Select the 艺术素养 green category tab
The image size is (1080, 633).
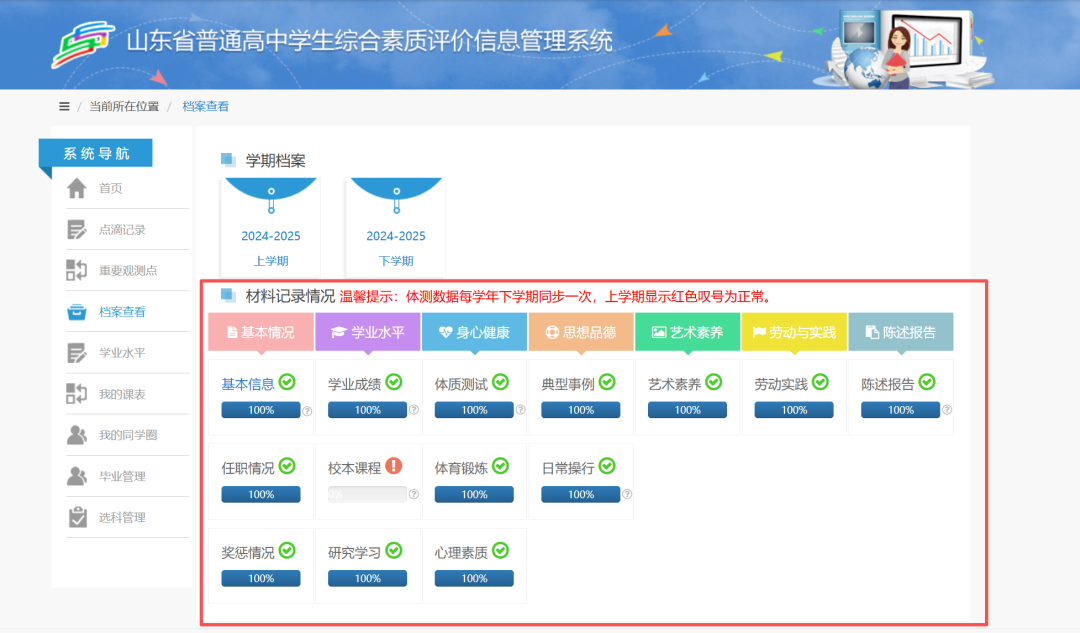tap(687, 332)
